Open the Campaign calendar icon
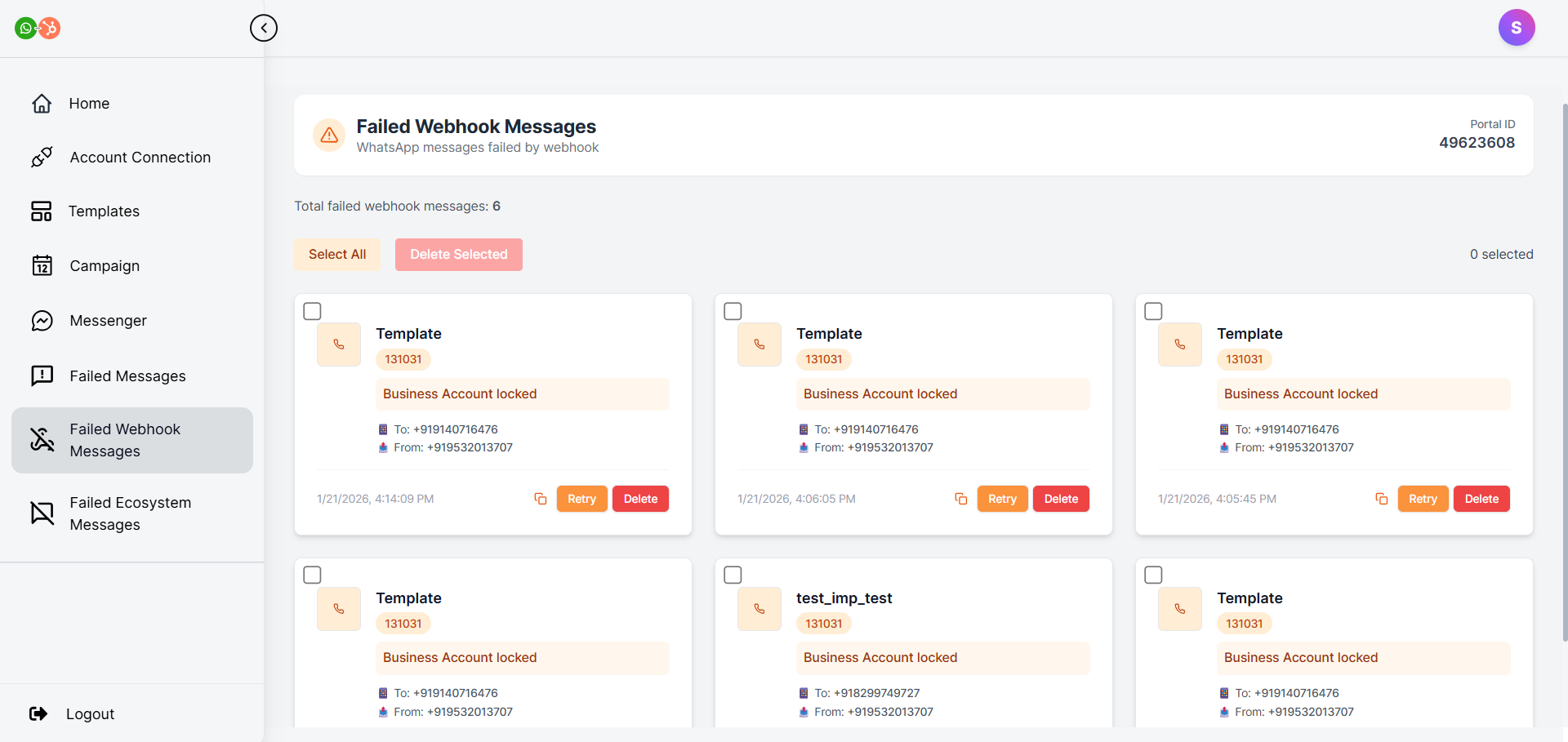 42,266
